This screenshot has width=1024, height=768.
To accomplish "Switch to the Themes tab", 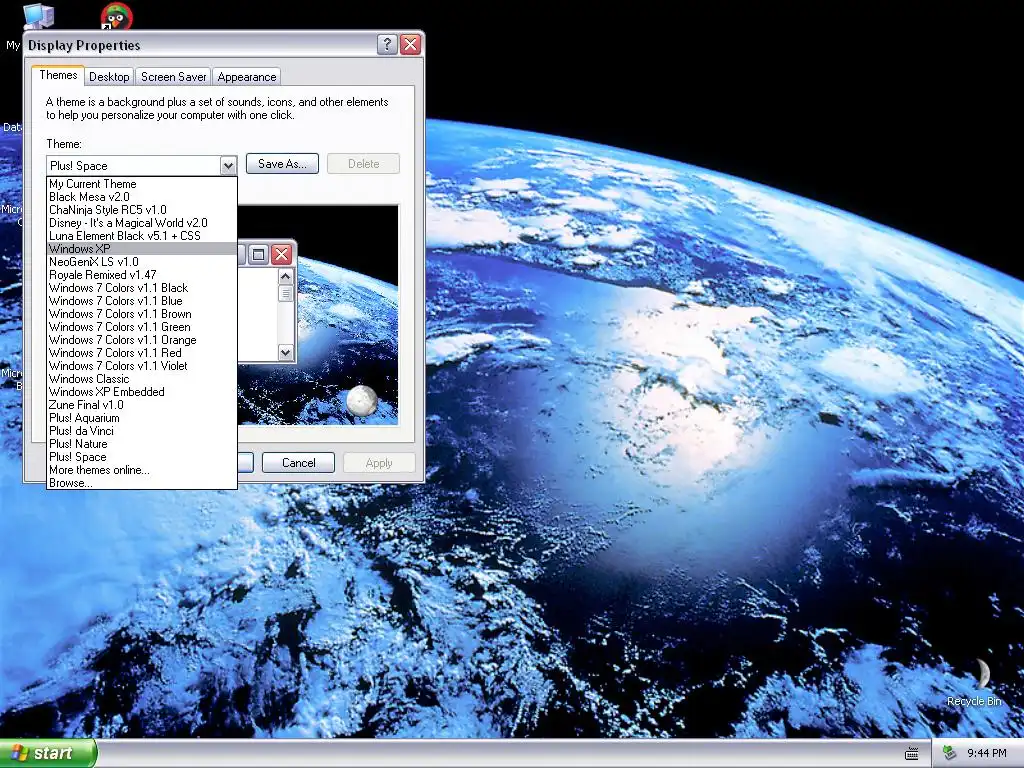I will (58, 75).
